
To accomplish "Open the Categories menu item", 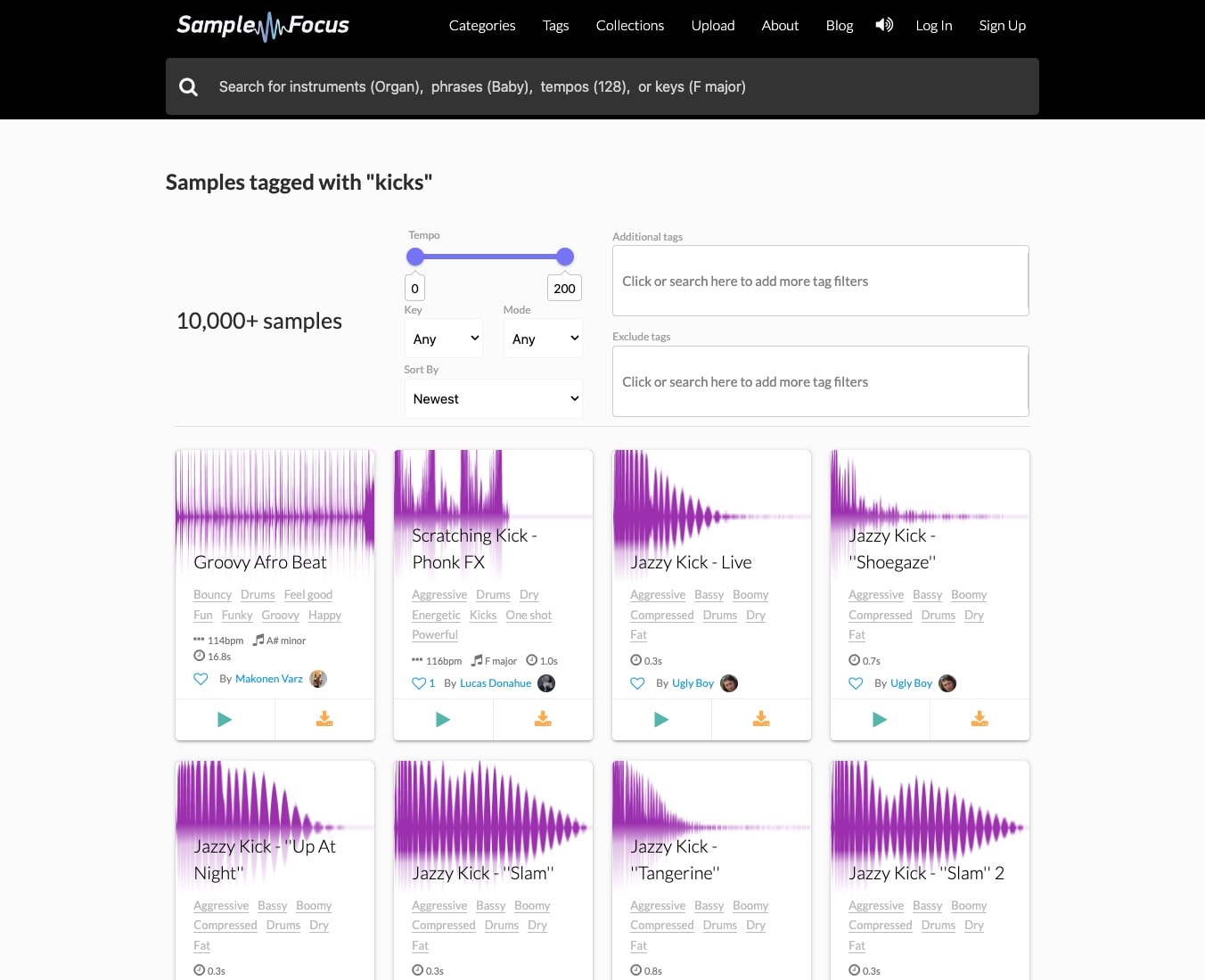I will (482, 26).
